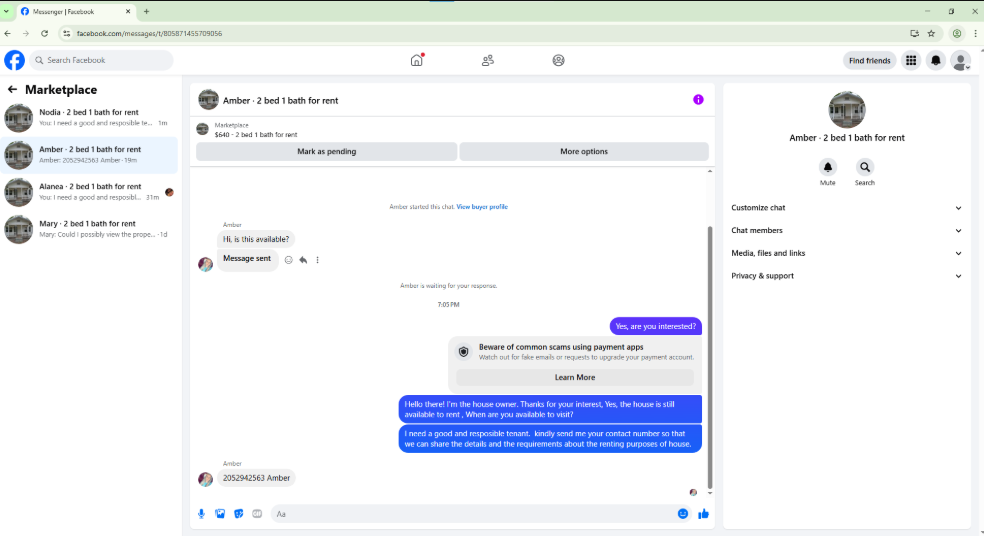Expand the Privacy & support section
Viewport: 984px width, 536px height.
tap(847, 276)
